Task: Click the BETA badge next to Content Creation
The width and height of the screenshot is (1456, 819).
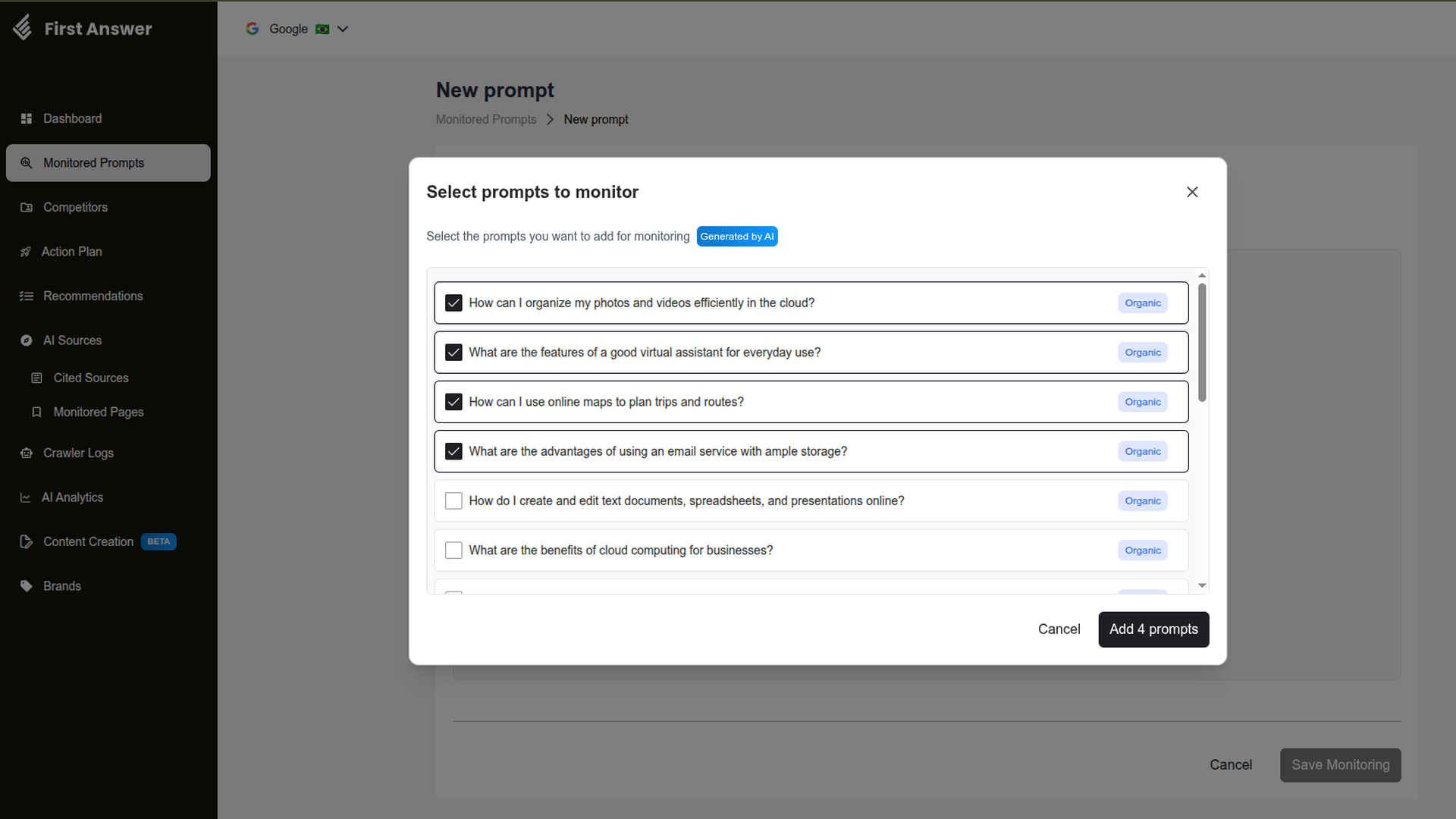Action: [158, 541]
